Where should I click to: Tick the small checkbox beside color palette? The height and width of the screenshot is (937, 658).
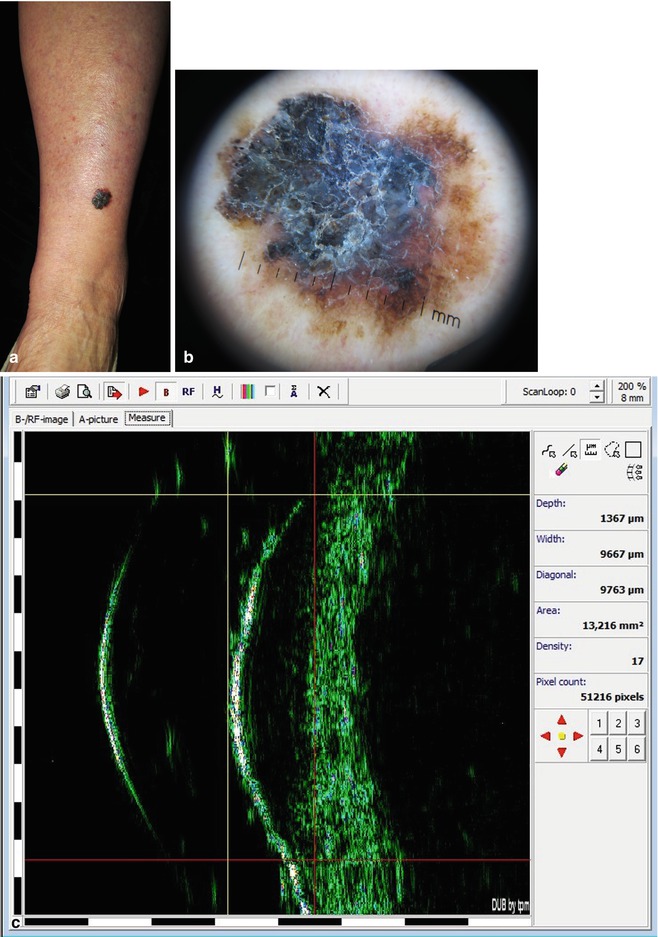pos(270,391)
